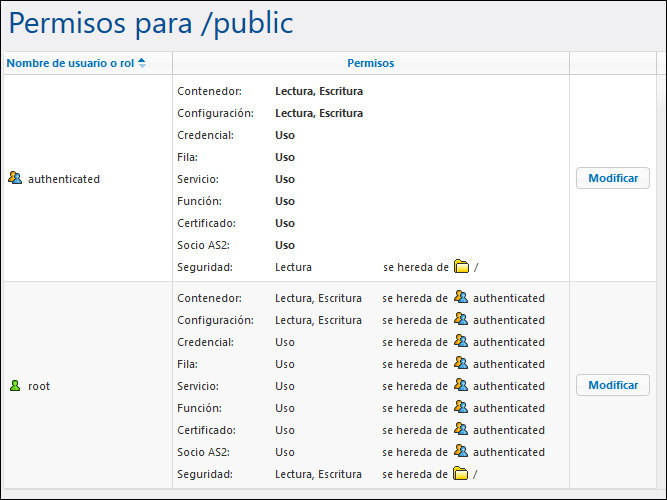Click Modificar button for authenticated

(613, 178)
